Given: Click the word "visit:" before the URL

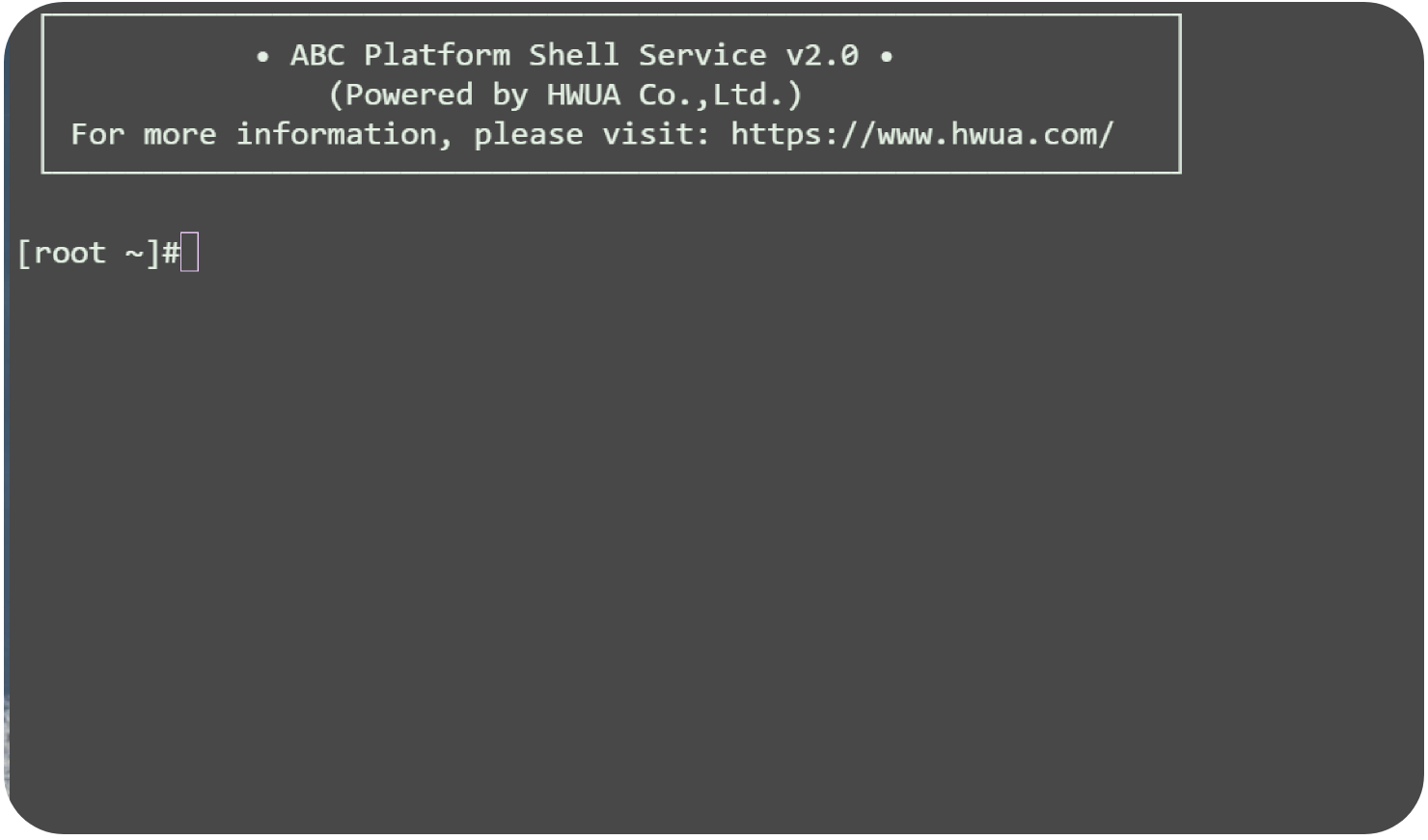Looking at the screenshot, I should 657,134.
